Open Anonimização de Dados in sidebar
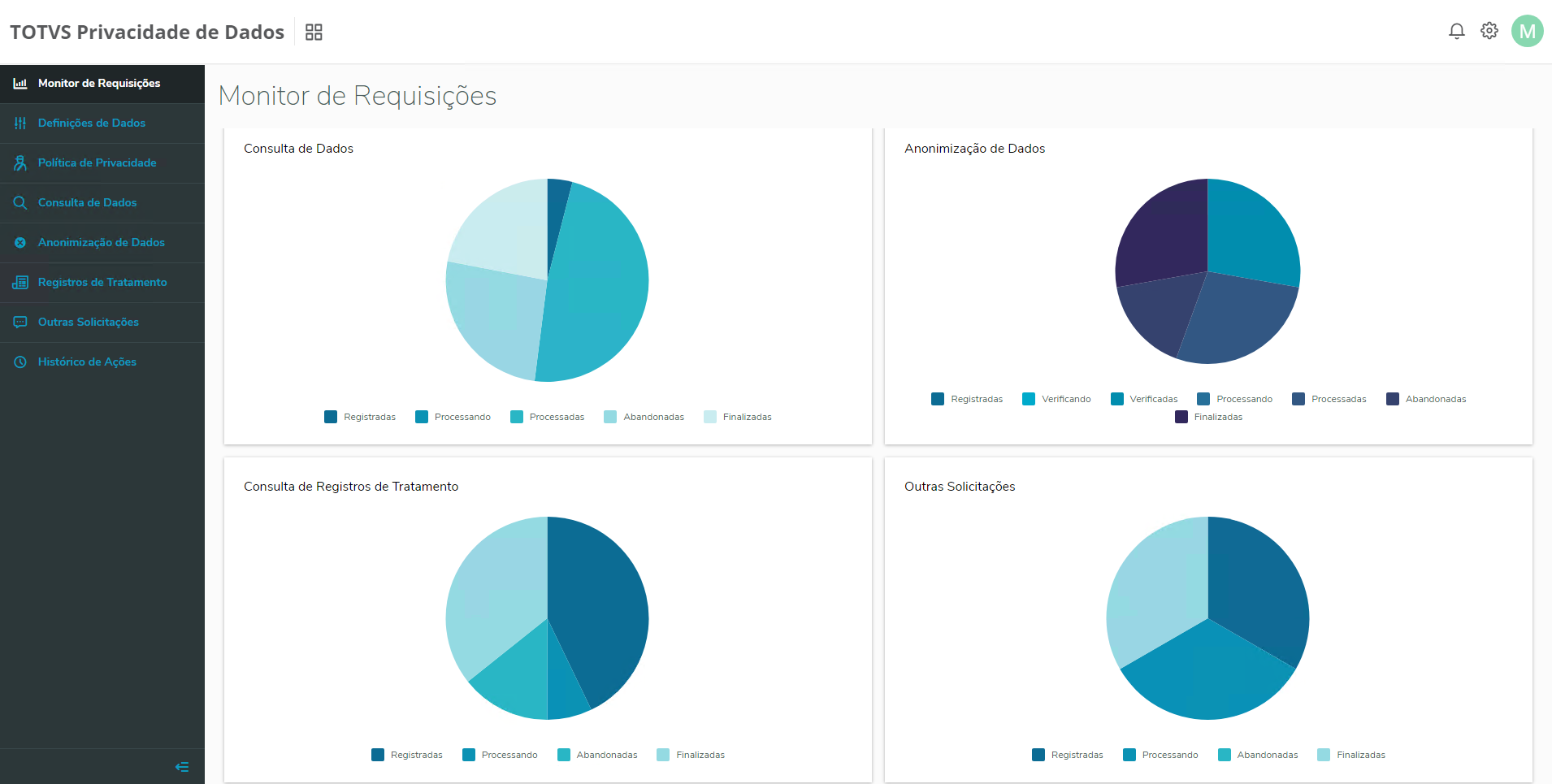Image resolution: width=1552 pixels, height=784 pixels. click(x=102, y=243)
